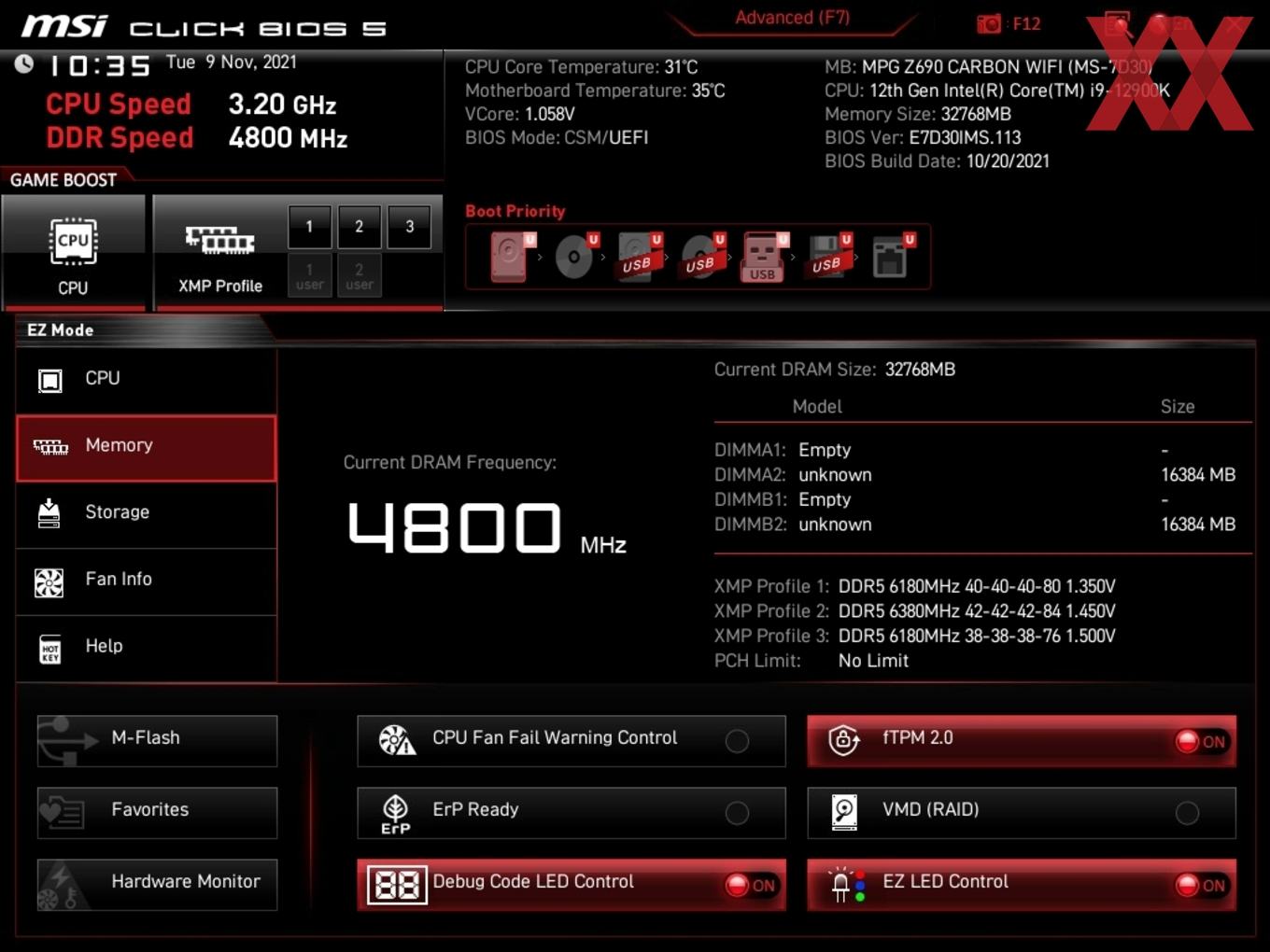Click the BIOS Ver E7D30IMS.113 text

923,137
